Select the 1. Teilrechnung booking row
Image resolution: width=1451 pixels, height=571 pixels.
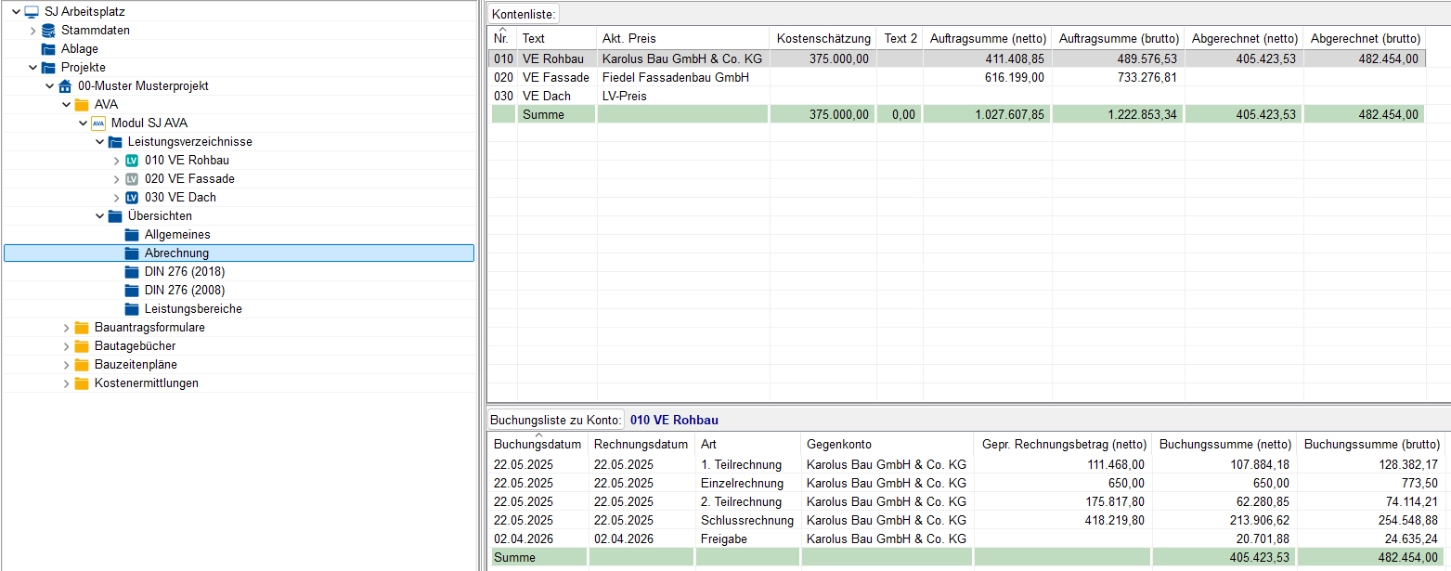[966, 464]
